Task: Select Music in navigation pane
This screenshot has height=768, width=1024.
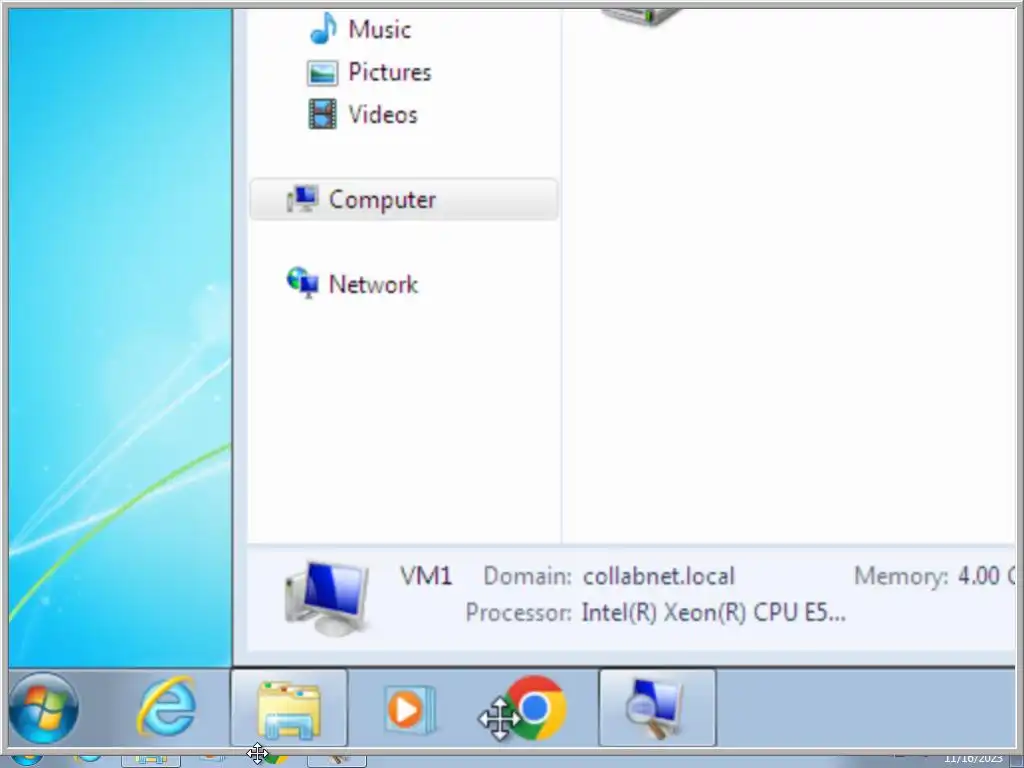Action: tap(379, 29)
